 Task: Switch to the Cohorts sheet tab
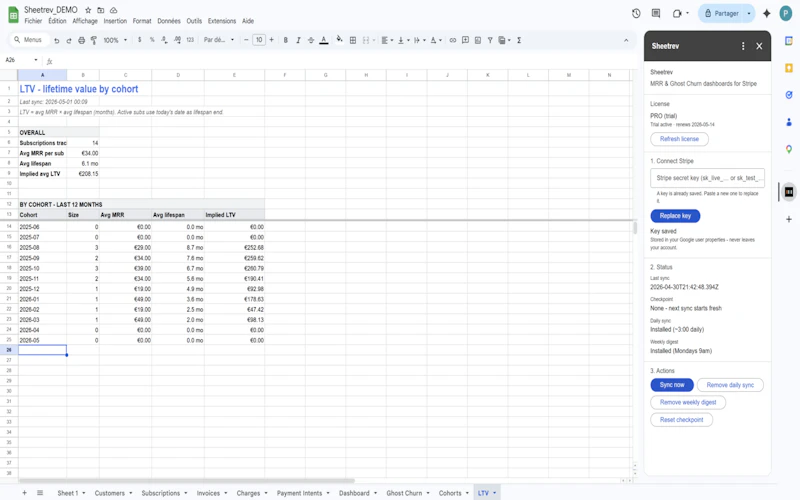tap(450, 493)
